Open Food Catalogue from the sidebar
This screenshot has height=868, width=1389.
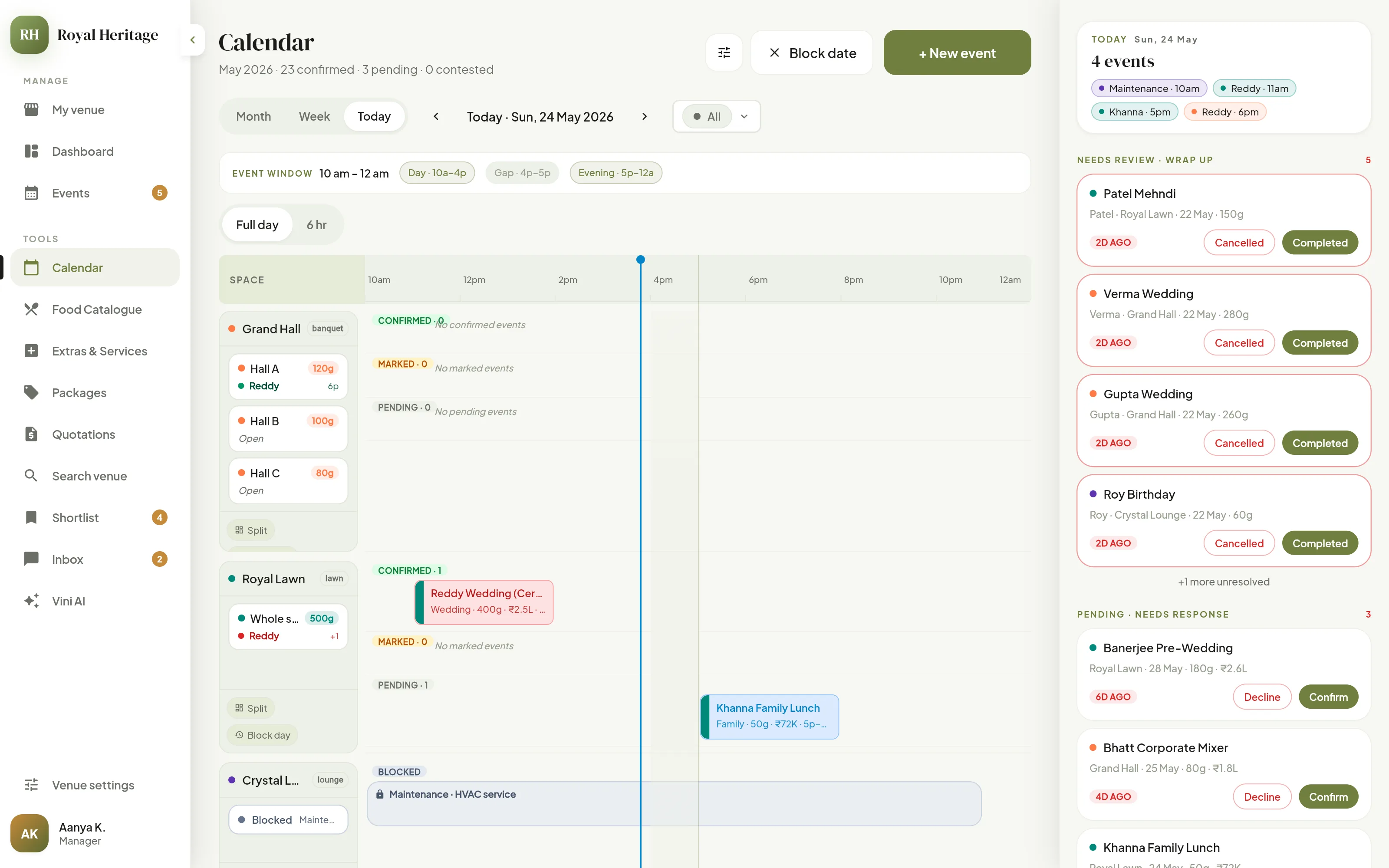click(x=95, y=309)
